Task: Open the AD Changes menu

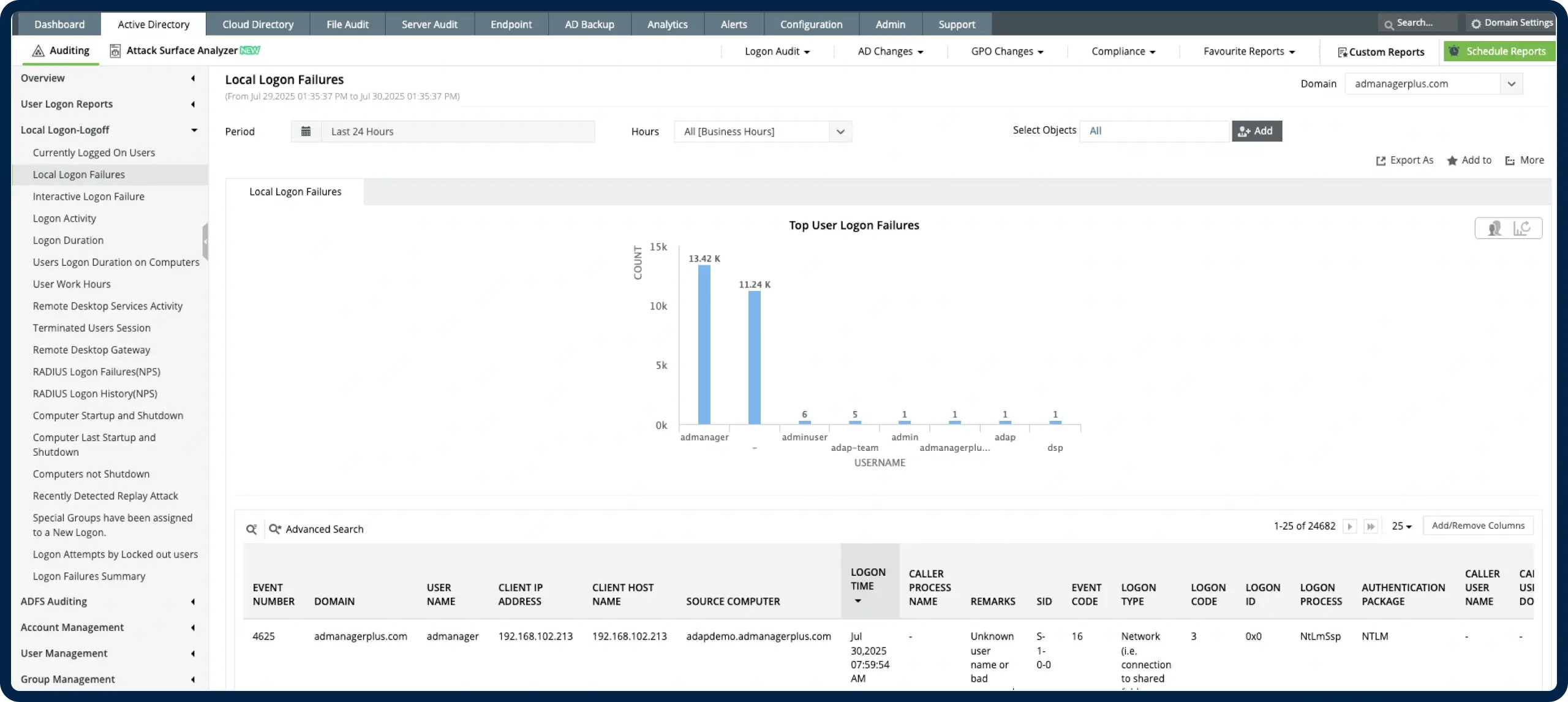Action: click(890, 51)
